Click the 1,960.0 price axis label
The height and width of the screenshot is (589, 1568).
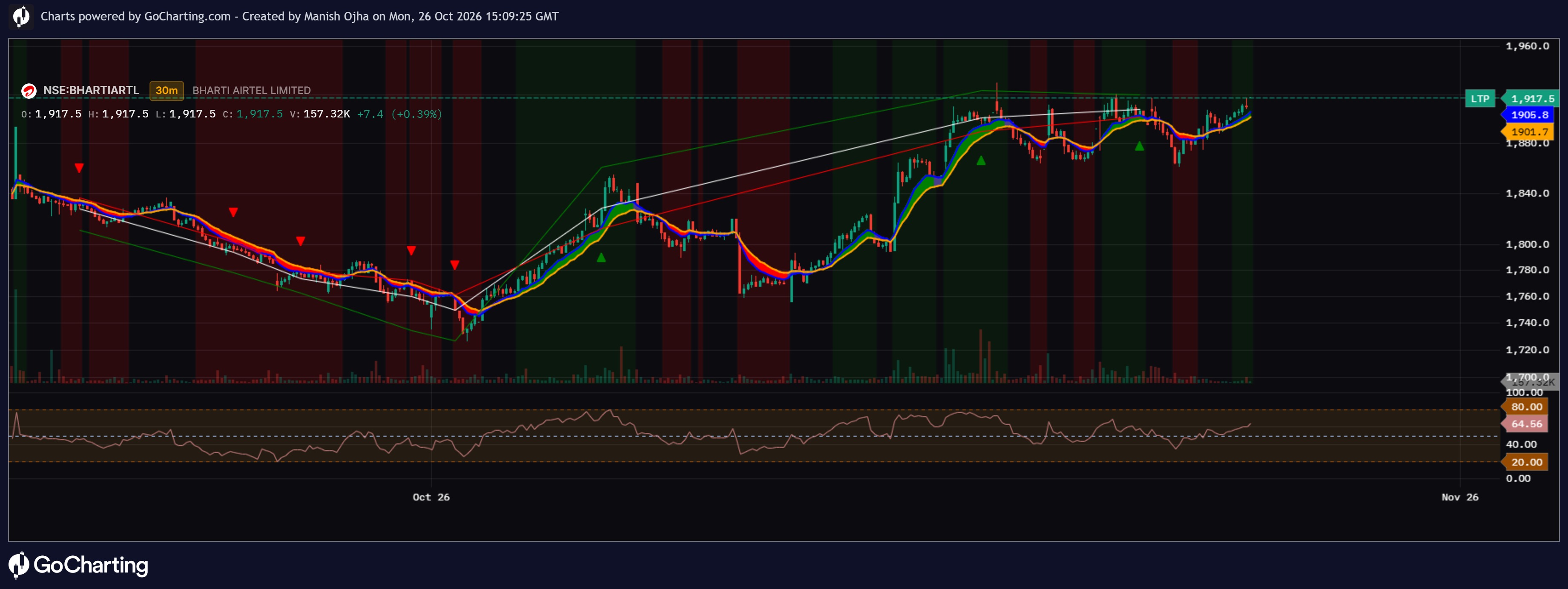tap(1527, 46)
